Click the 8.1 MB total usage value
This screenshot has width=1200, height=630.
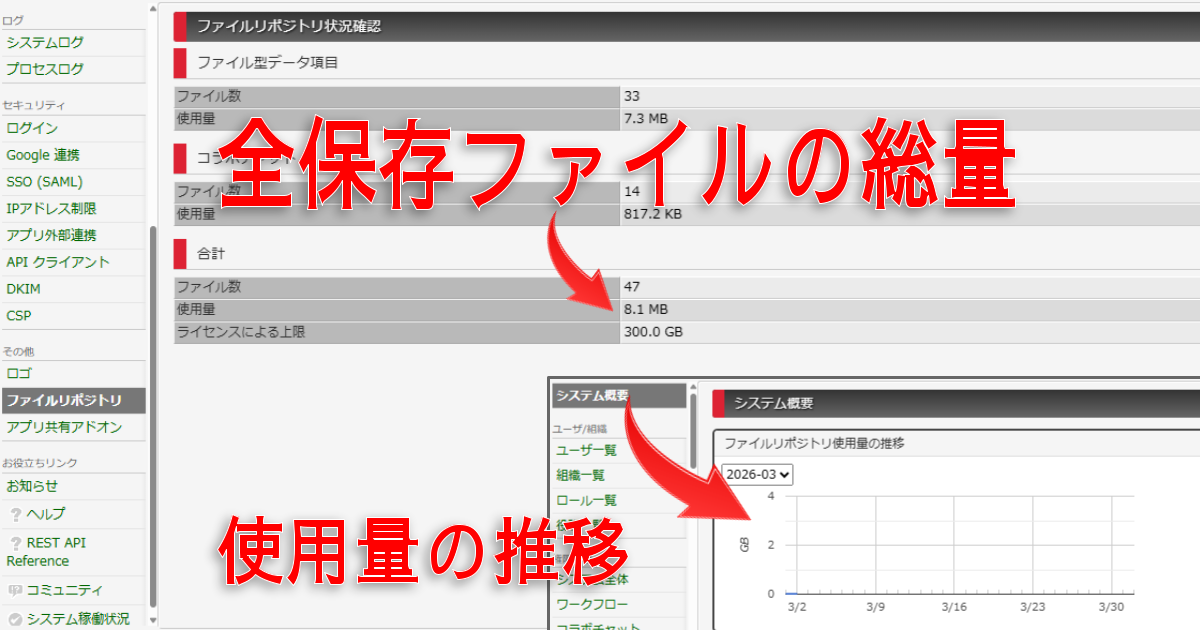pos(645,309)
